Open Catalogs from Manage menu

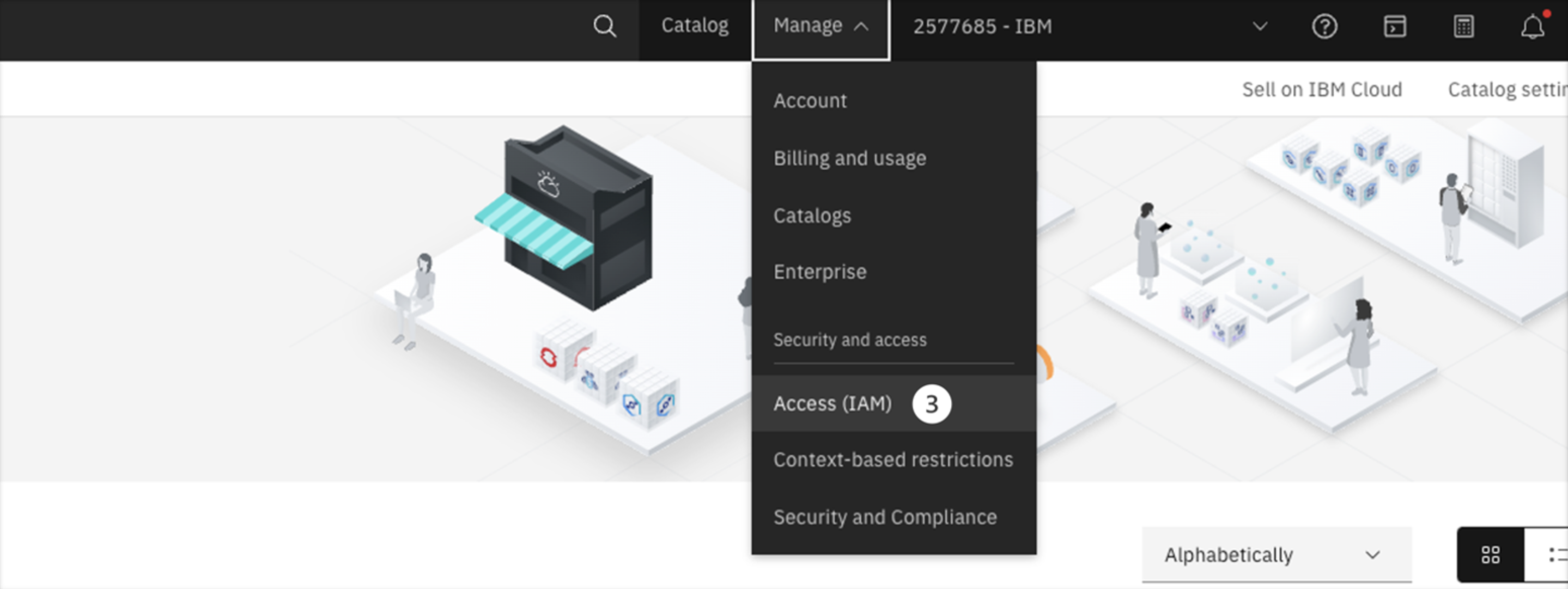[x=812, y=216]
